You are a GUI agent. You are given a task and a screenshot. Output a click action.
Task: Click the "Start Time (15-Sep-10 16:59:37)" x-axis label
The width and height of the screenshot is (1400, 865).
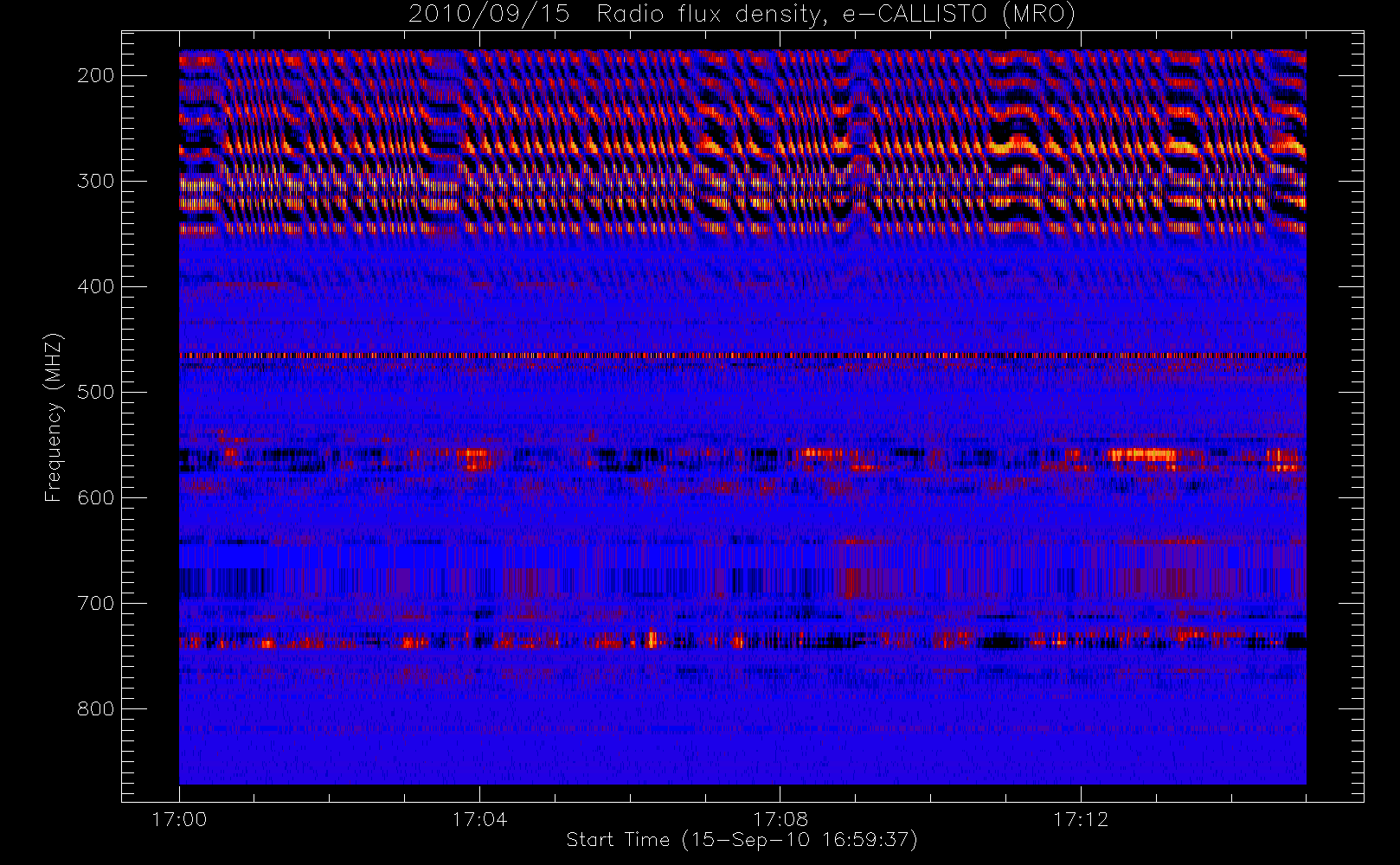coord(742,840)
